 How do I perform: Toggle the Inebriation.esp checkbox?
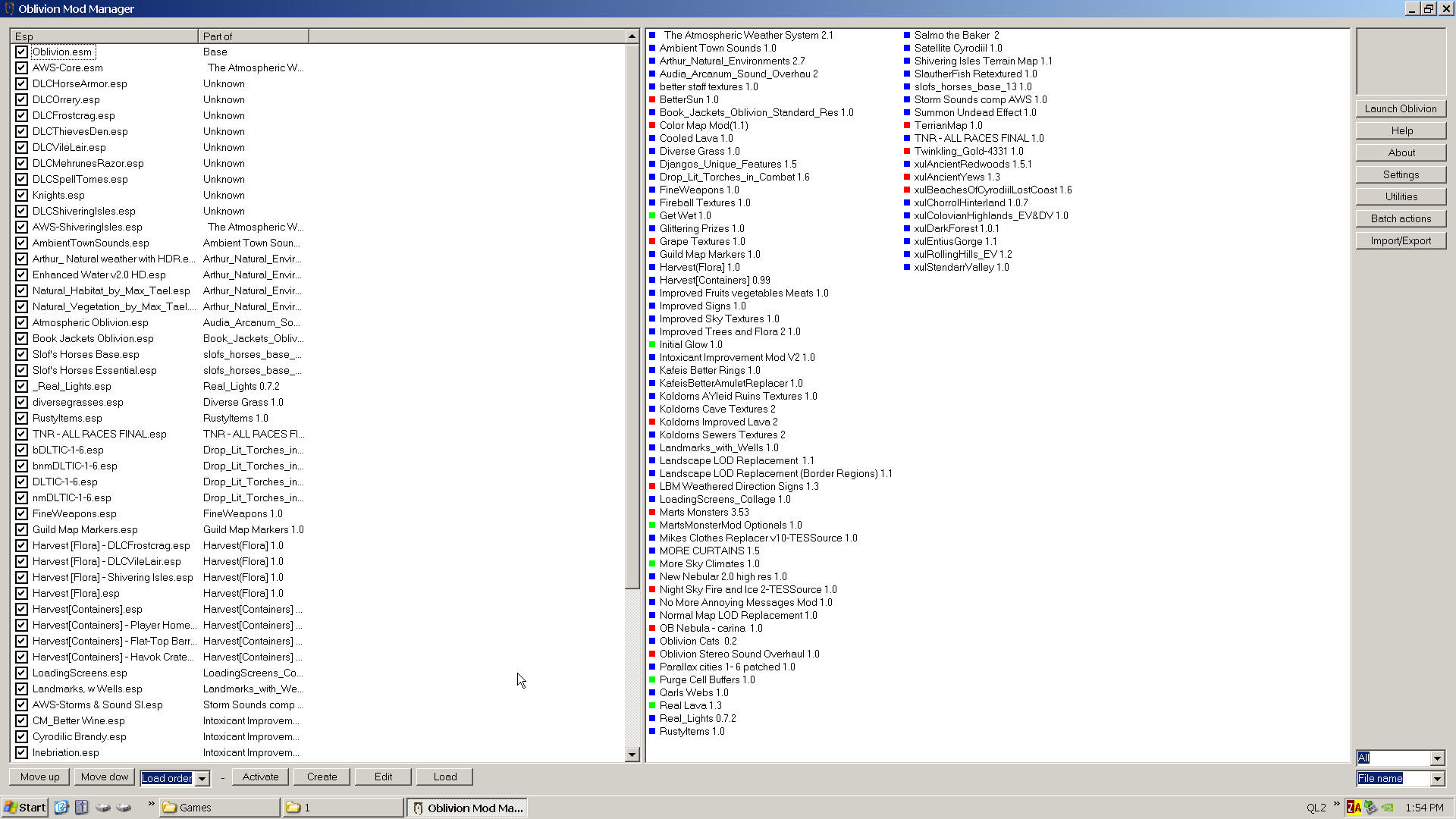21,752
